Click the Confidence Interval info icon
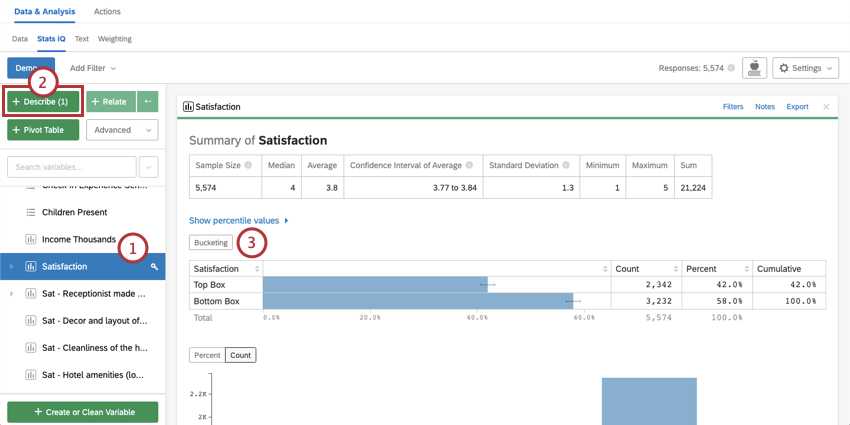This screenshot has width=850, height=425. point(472,165)
